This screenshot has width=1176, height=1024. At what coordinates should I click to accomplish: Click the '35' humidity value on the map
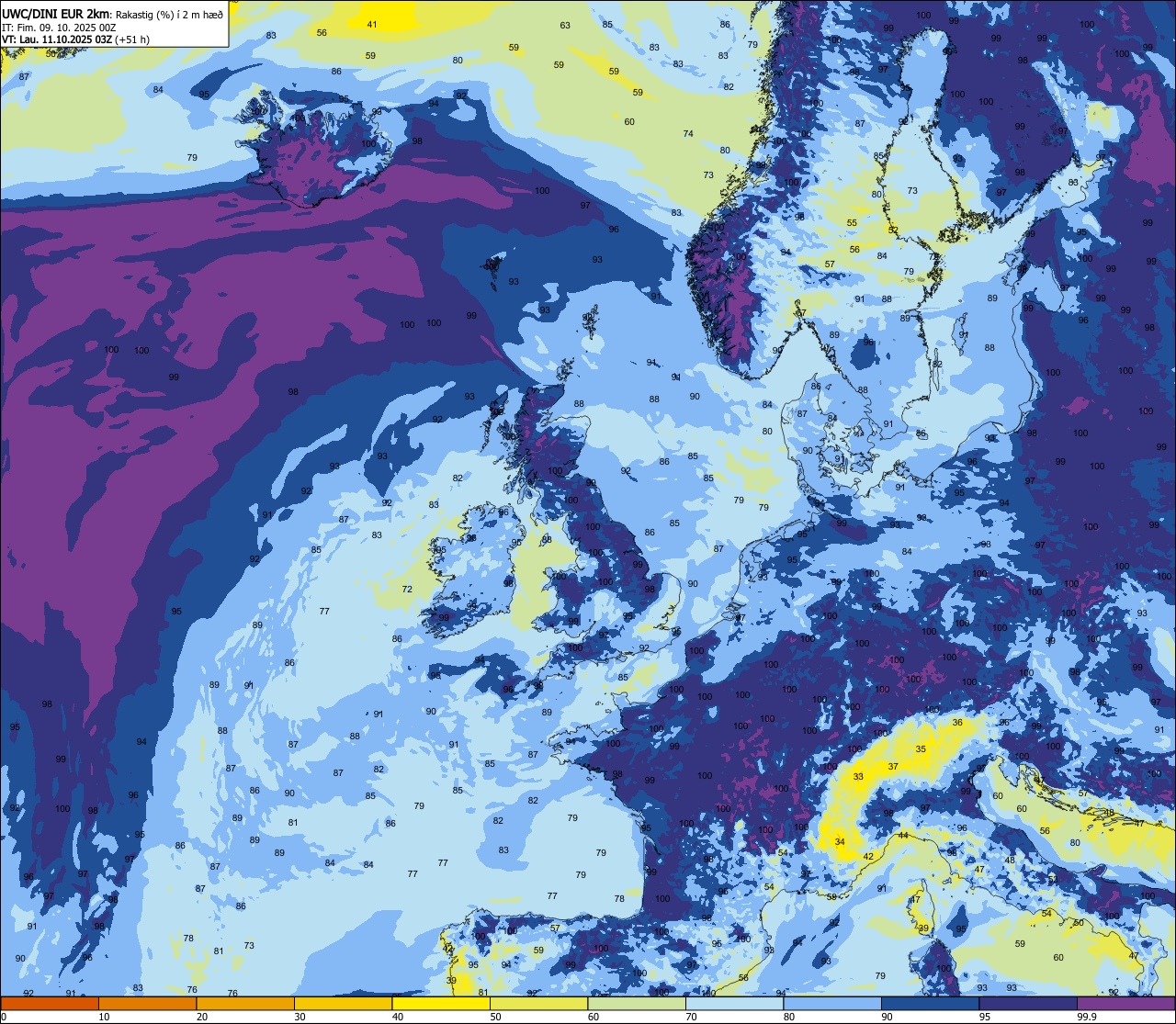(921, 749)
